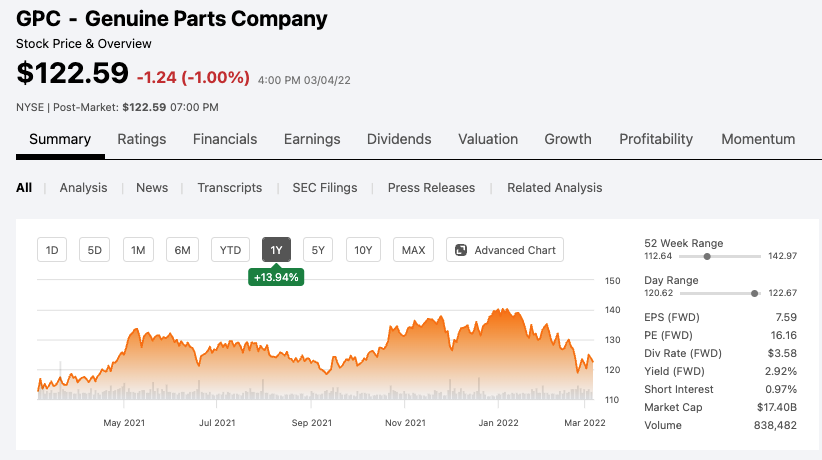The image size is (822, 460).
Task: Select the 1Y chart range
Action: tap(276, 250)
